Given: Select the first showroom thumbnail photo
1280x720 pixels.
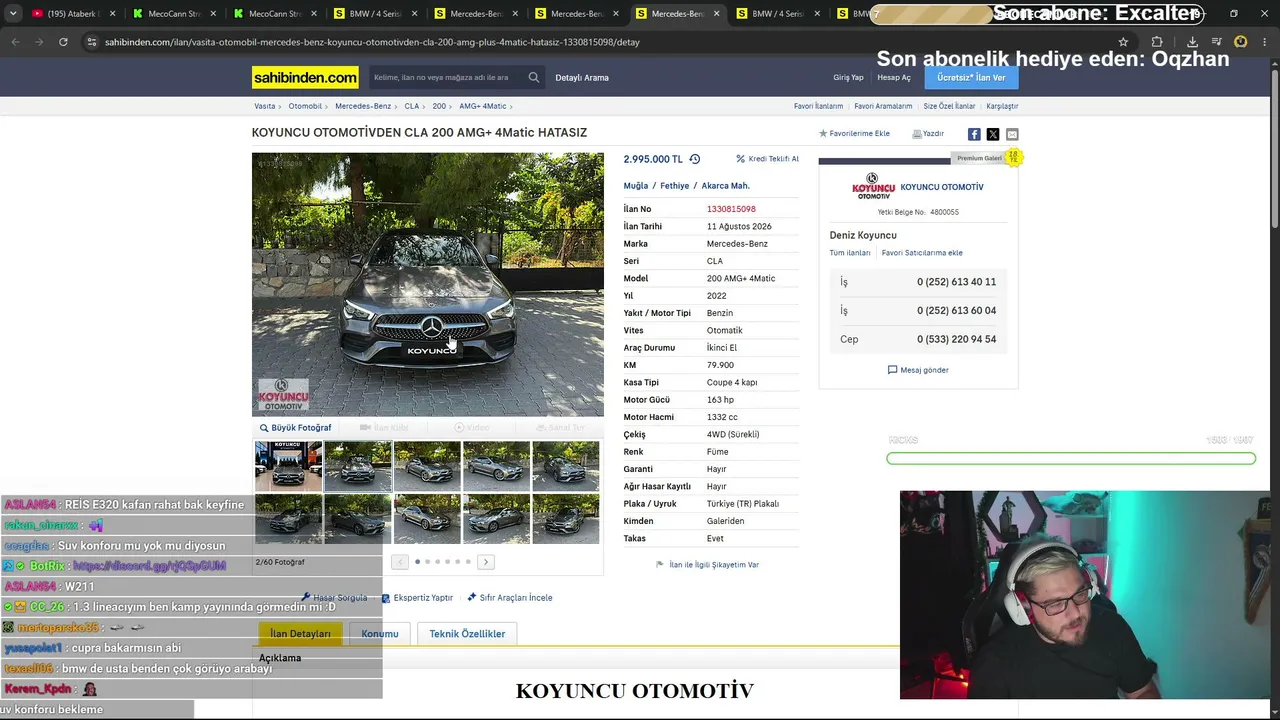Looking at the screenshot, I should [x=288, y=466].
